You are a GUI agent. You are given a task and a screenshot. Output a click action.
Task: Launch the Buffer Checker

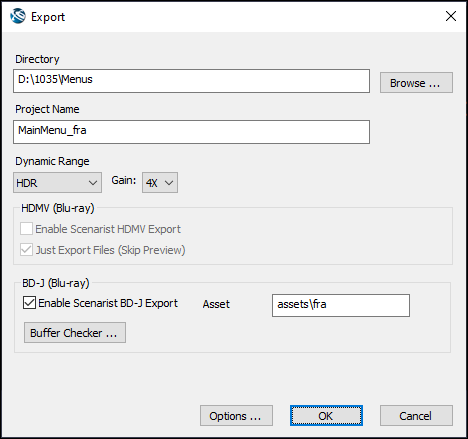75,333
